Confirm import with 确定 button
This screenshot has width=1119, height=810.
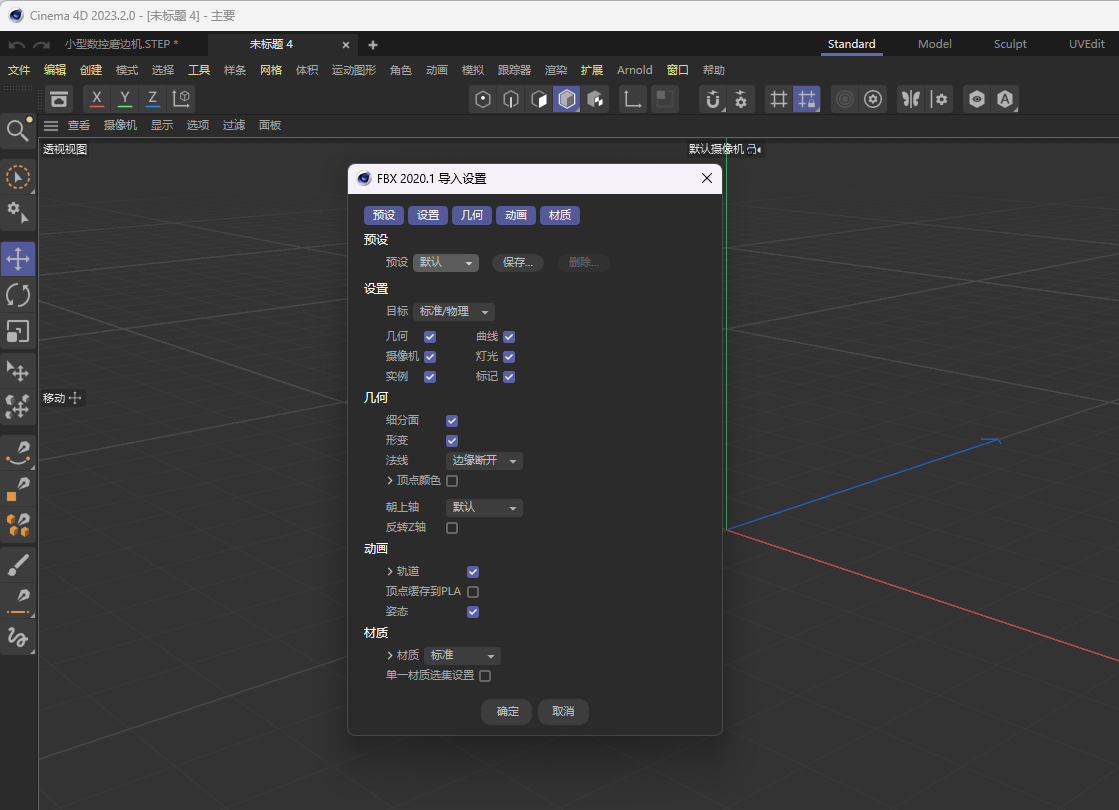point(507,712)
